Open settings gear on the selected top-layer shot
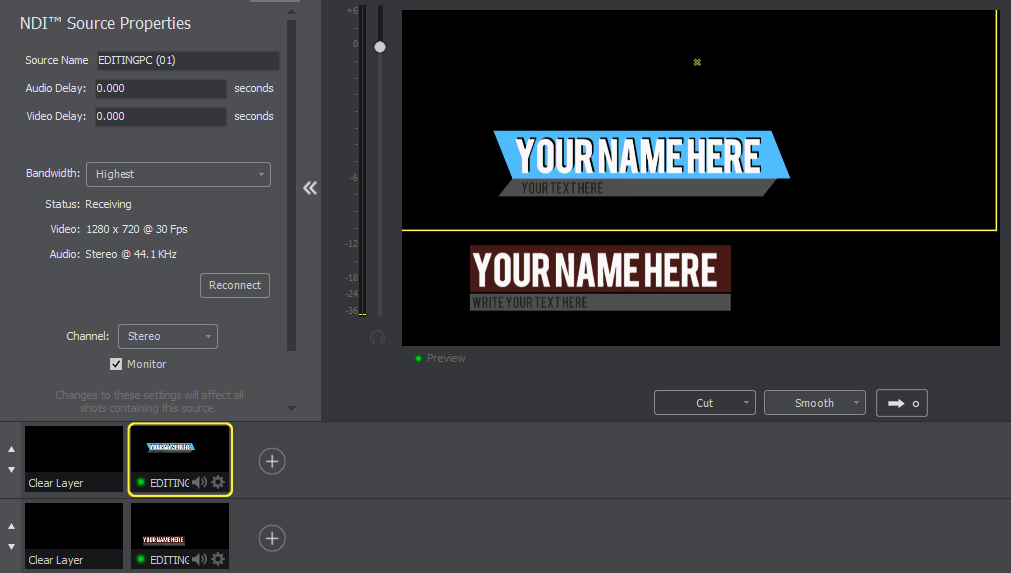This screenshot has height=573, width=1011. coord(218,483)
